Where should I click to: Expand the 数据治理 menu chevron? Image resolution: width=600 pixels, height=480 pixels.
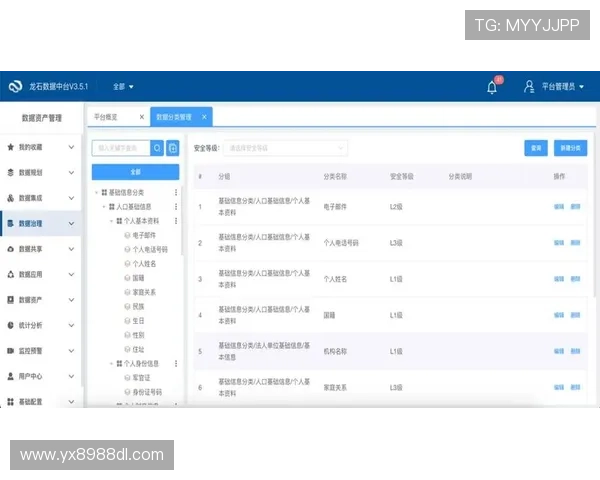click(71, 224)
